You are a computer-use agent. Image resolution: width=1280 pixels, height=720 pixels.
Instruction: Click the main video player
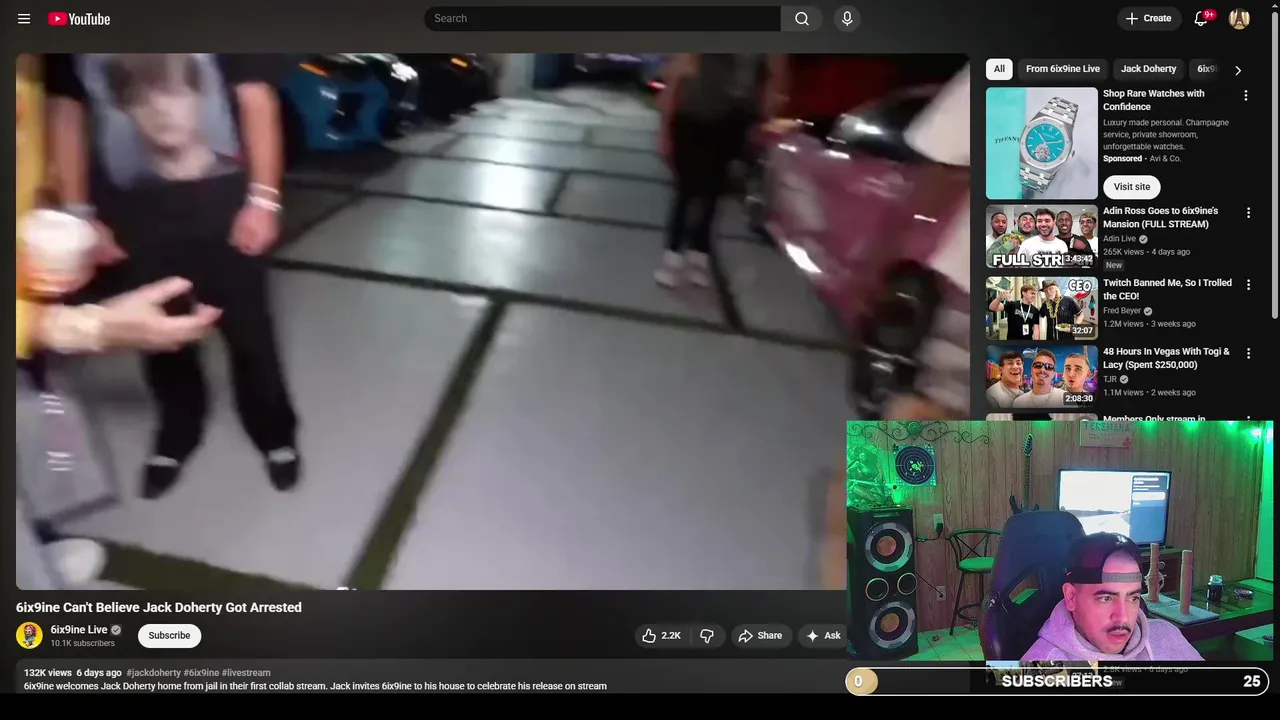[x=492, y=321]
